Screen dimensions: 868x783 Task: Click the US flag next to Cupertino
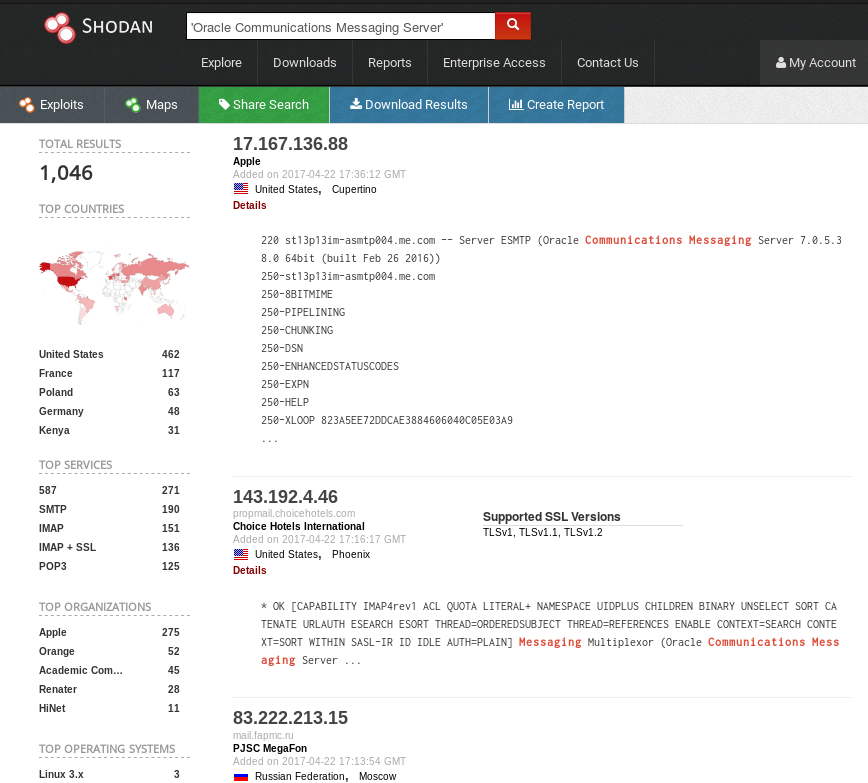pos(241,189)
